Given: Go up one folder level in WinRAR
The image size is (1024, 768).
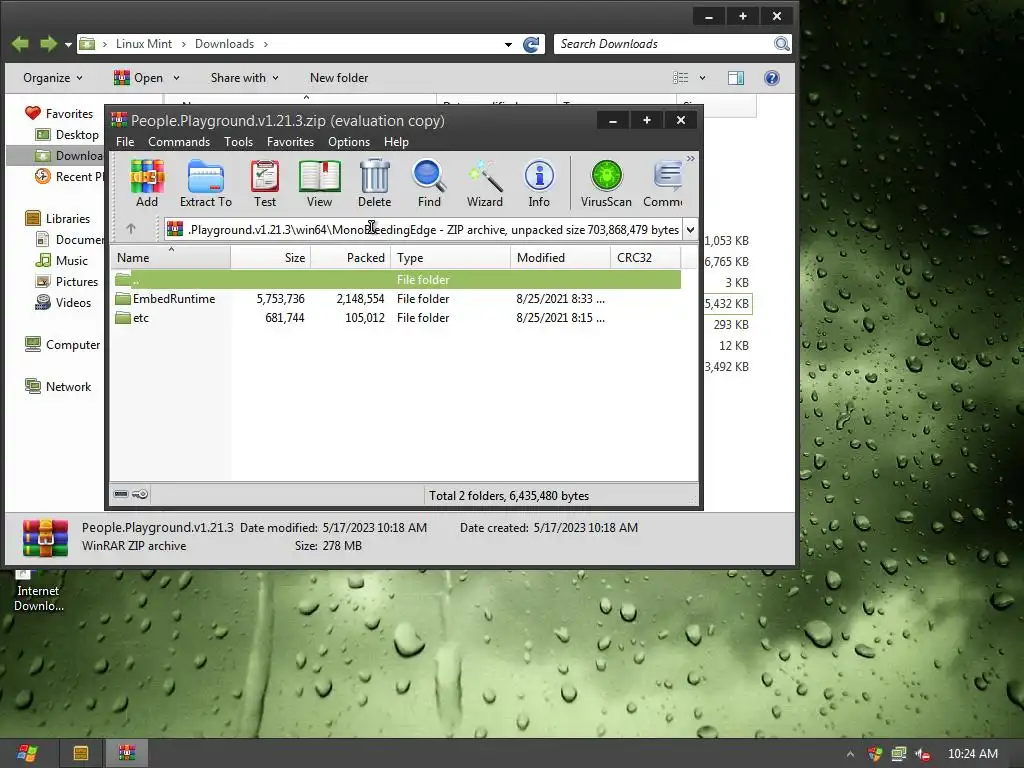Looking at the screenshot, I should (x=131, y=229).
